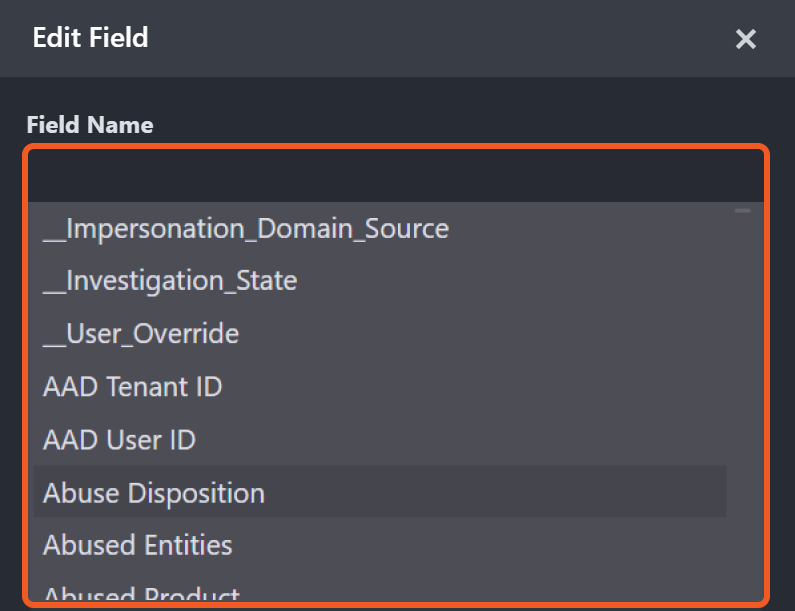This screenshot has width=795, height=611.
Task: Select AAD Tenant ID field
Action: (x=132, y=386)
